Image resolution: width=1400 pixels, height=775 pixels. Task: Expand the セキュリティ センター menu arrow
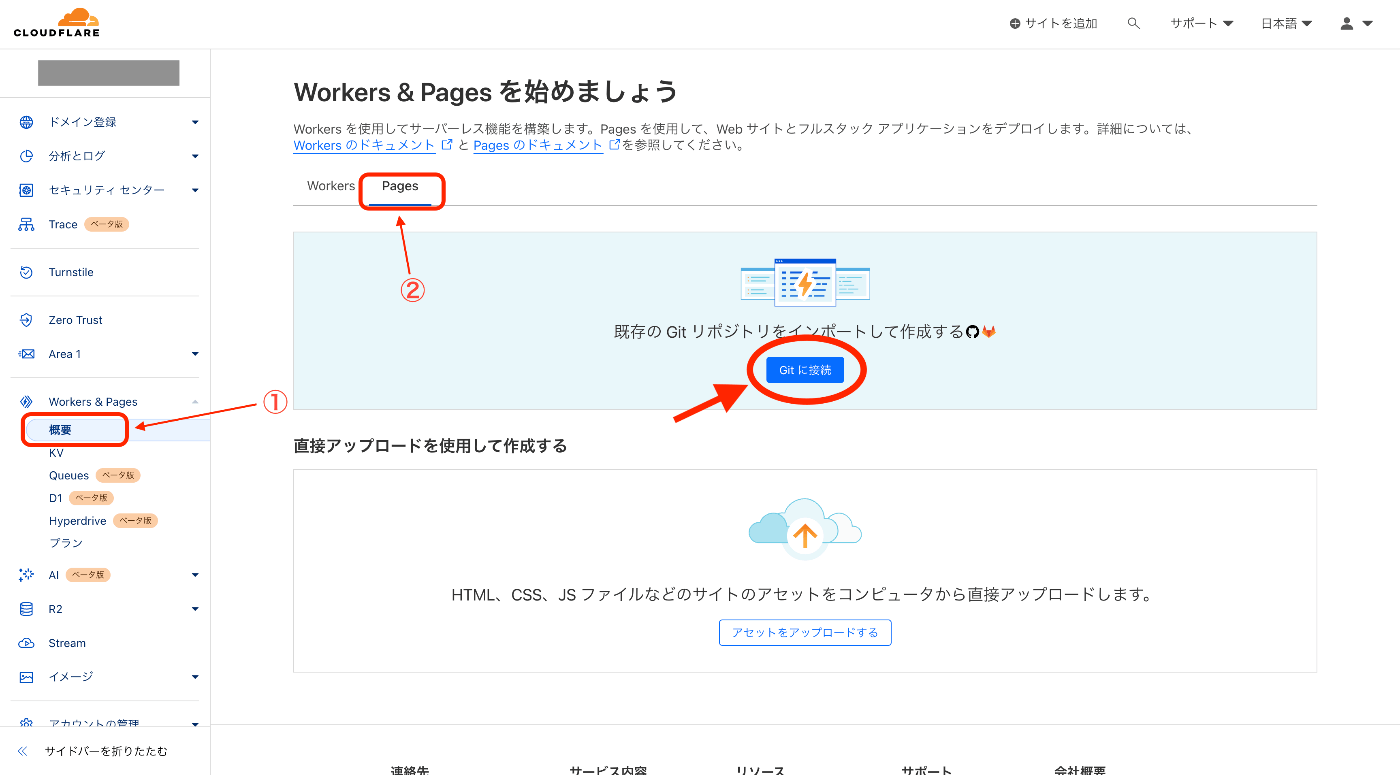(x=195, y=190)
